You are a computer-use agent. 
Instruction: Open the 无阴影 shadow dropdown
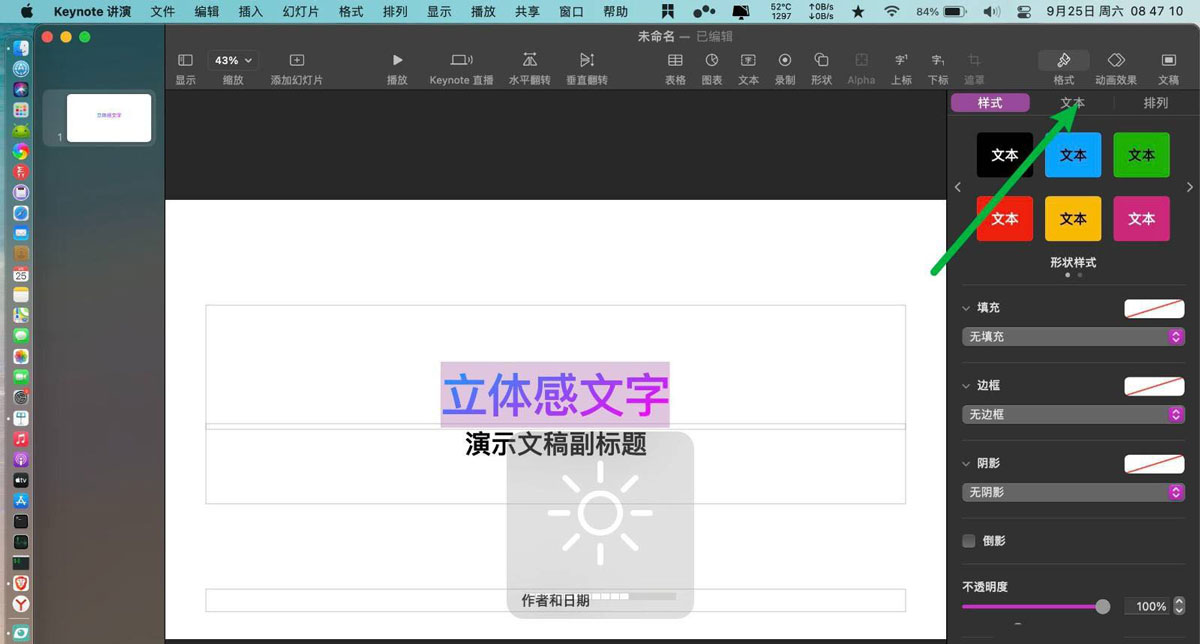(1073, 493)
